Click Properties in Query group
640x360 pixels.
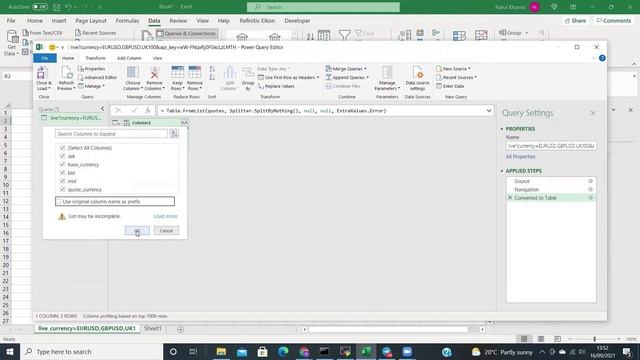click(91, 69)
